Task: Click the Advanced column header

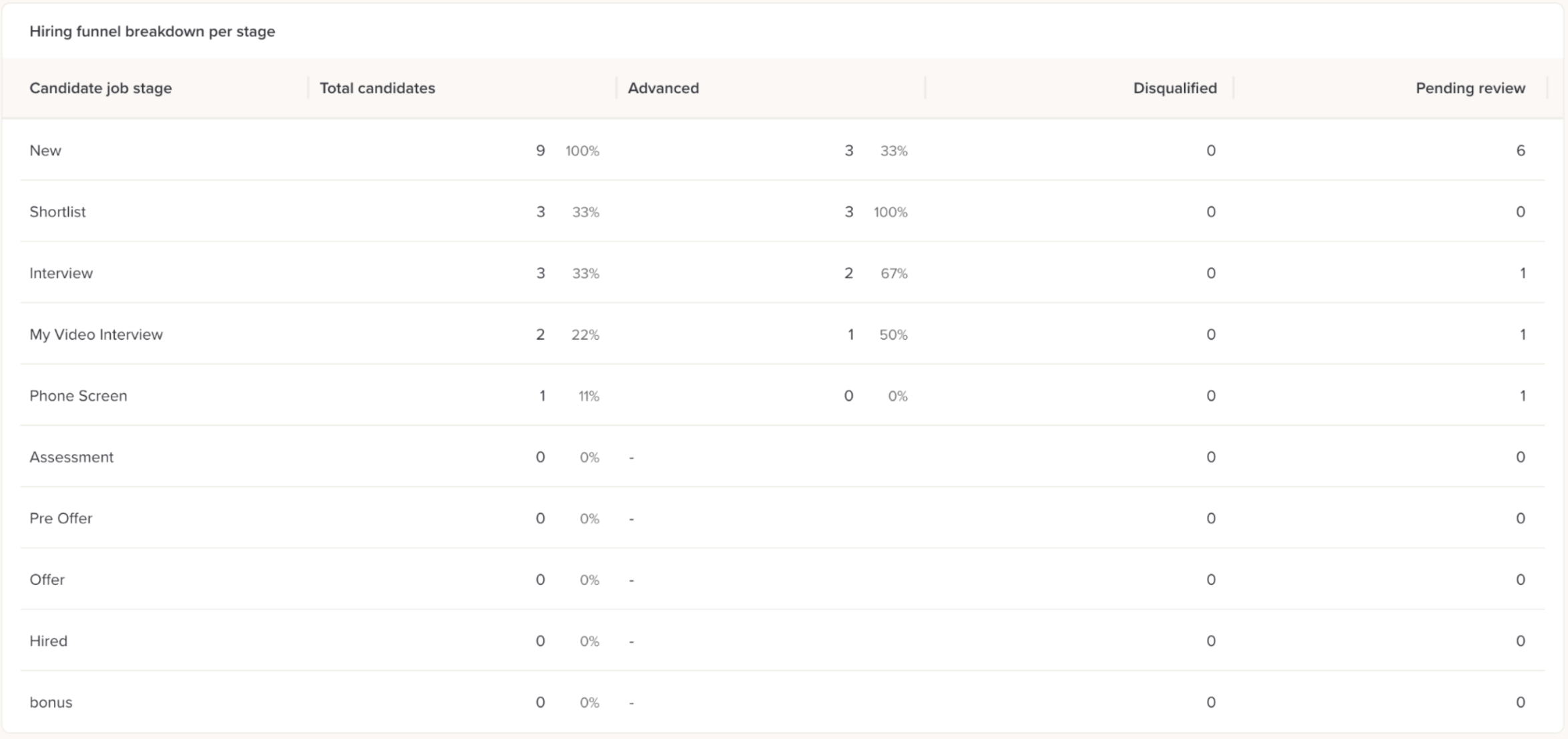Action: click(663, 88)
